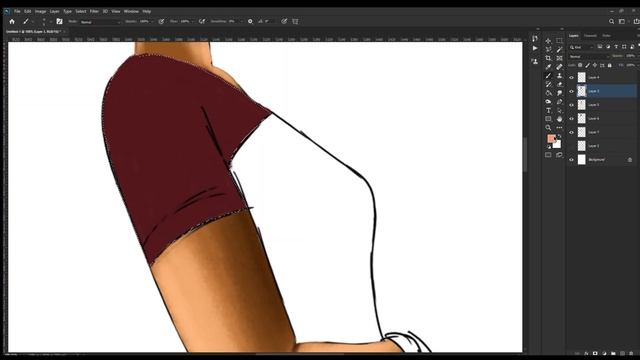Select the Eyedropper tool
The height and width of the screenshot is (360, 640).
(548, 67)
